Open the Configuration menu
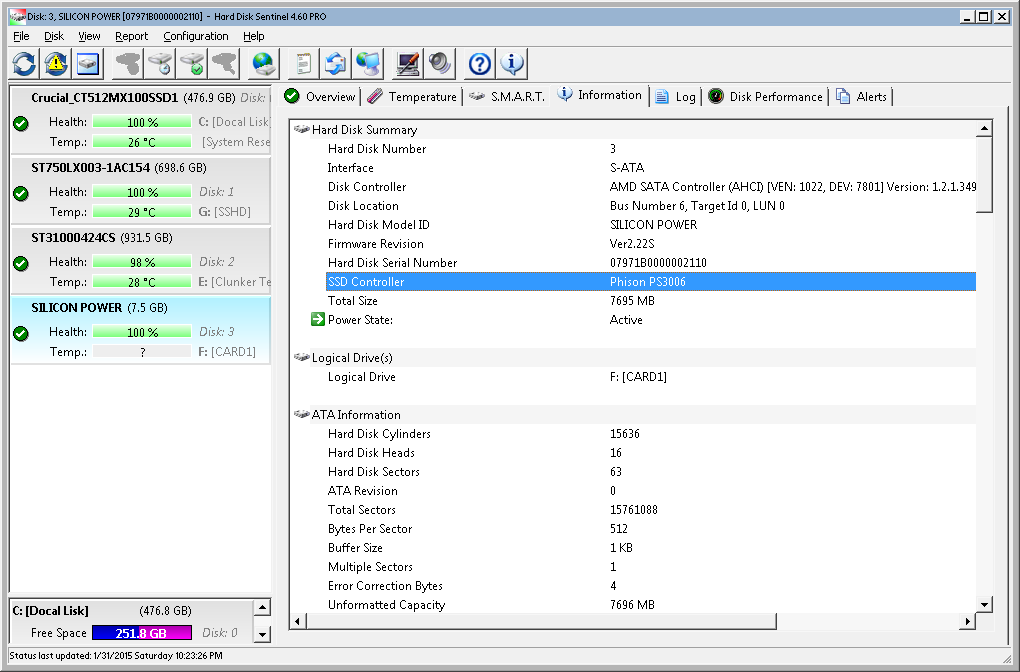 [x=196, y=36]
